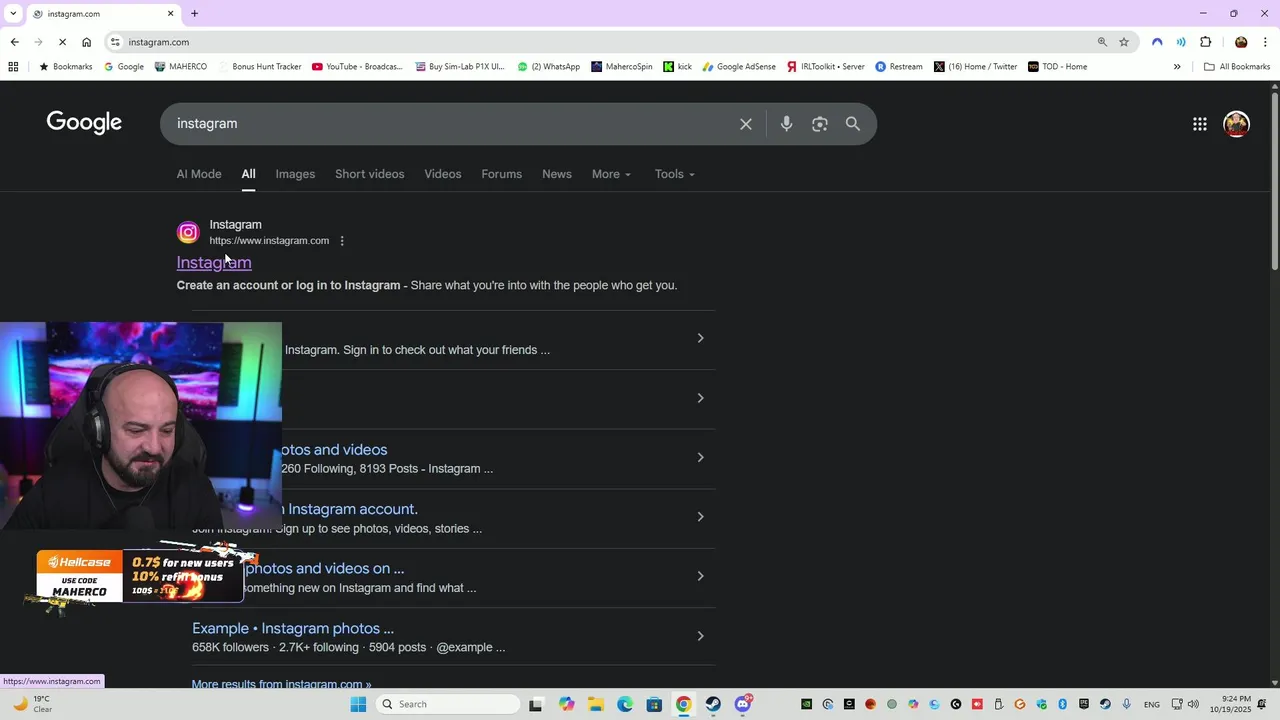Open File Explorer from the taskbar
Screen dimensions: 1280x720
595,704
